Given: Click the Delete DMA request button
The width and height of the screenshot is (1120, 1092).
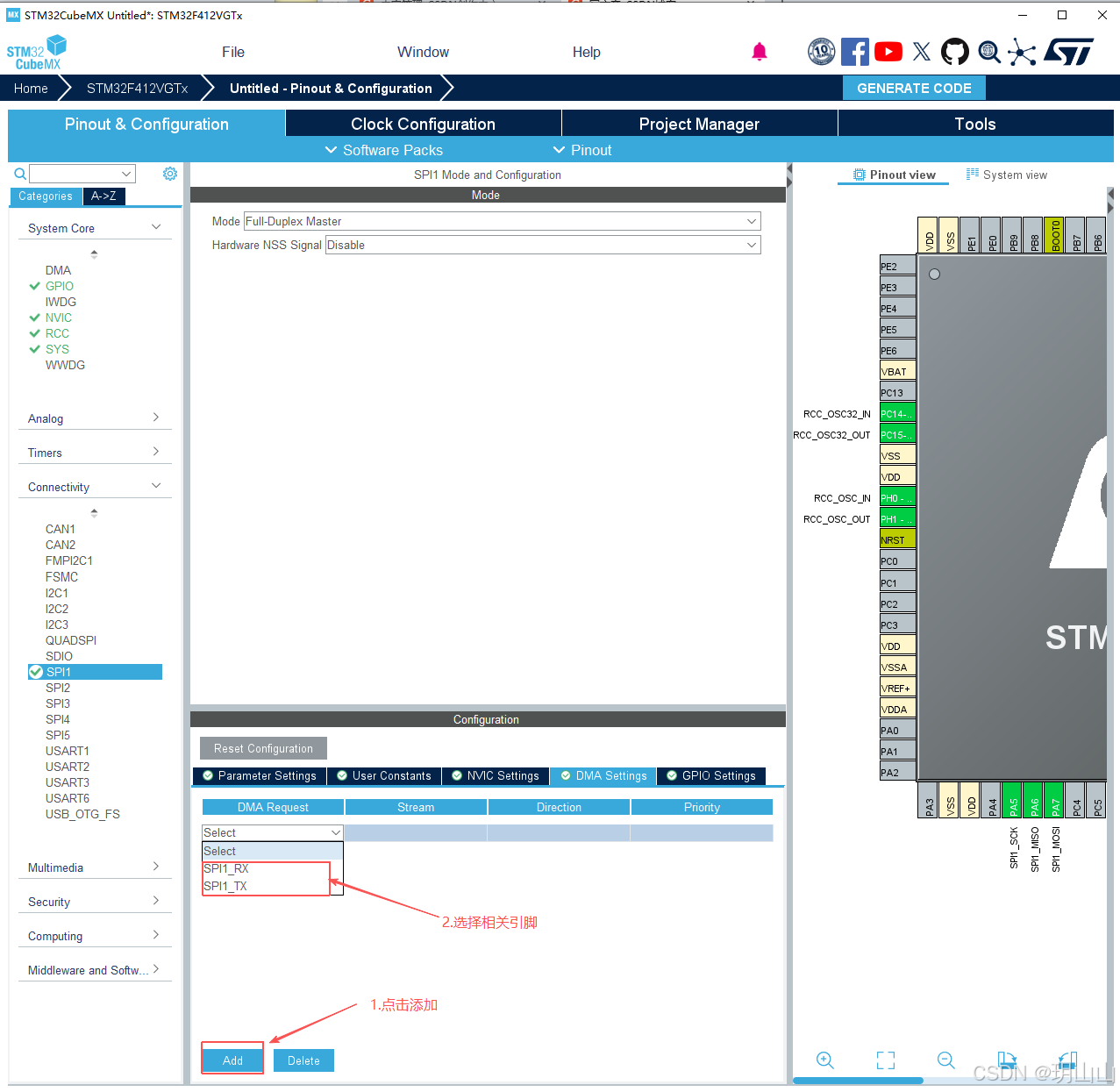Looking at the screenshot, I should [303, 1060].
